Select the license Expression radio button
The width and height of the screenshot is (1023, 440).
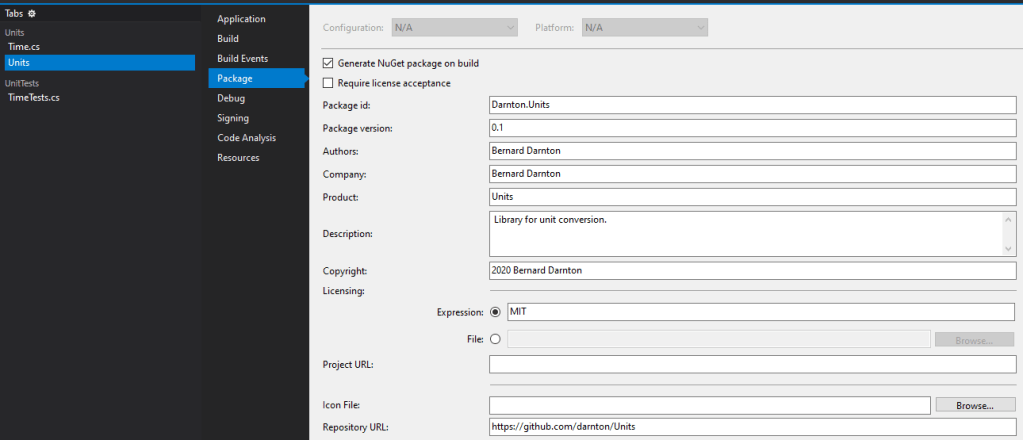coord(495,311)
